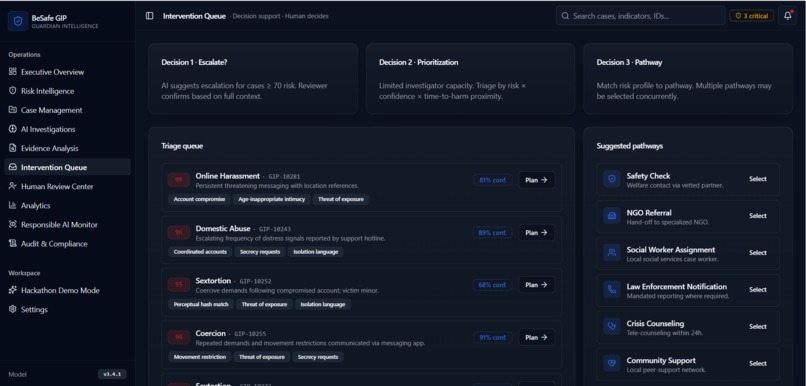Click the Online Harassment risk score badge
Image resolution: width=806 pixels, height=386 pixels.
click(x=178, y=180)
